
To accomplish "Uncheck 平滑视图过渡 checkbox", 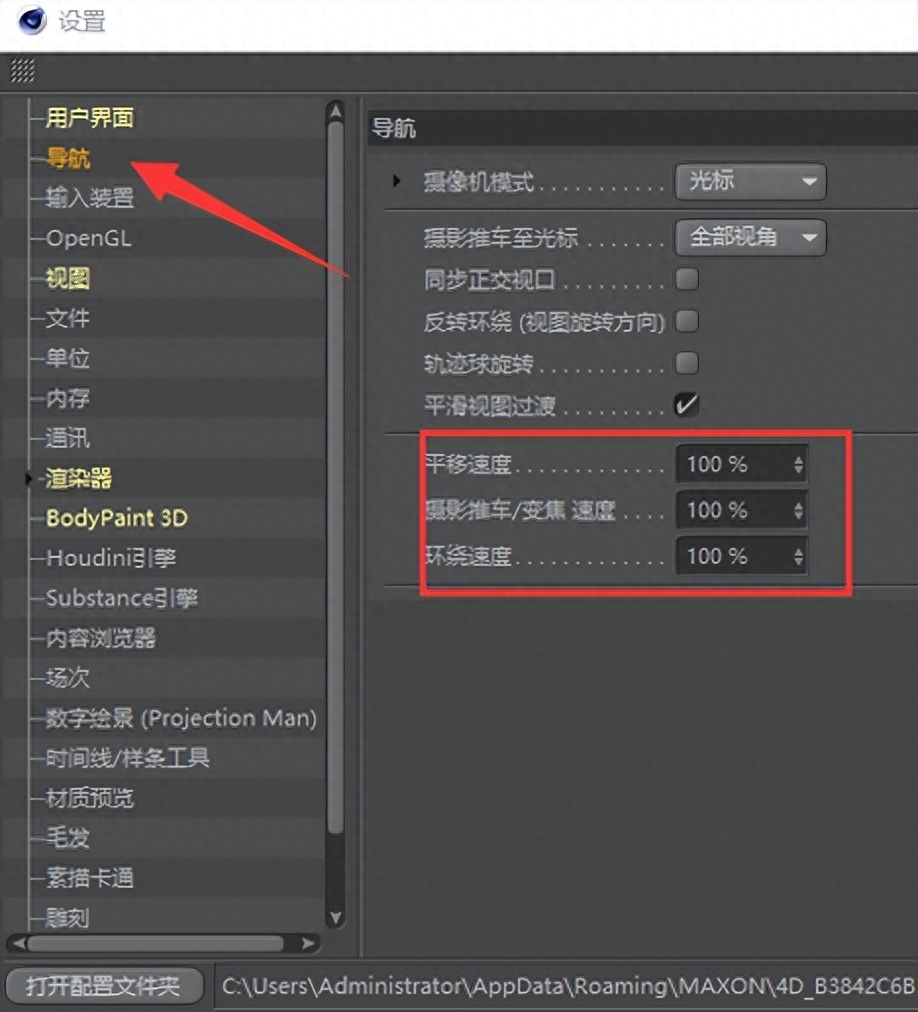I will click(x=687, y=405).
